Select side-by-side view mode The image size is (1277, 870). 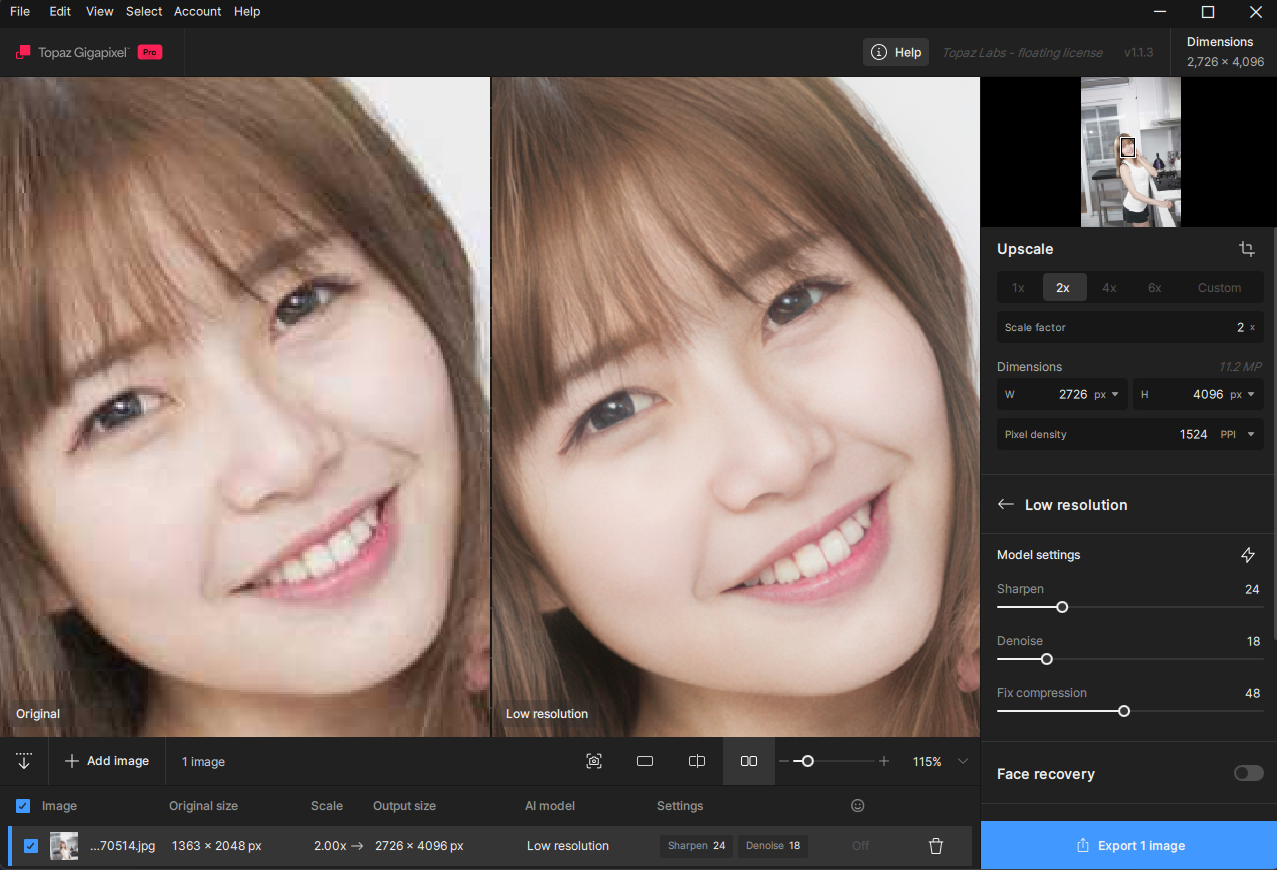coord(748,762)
